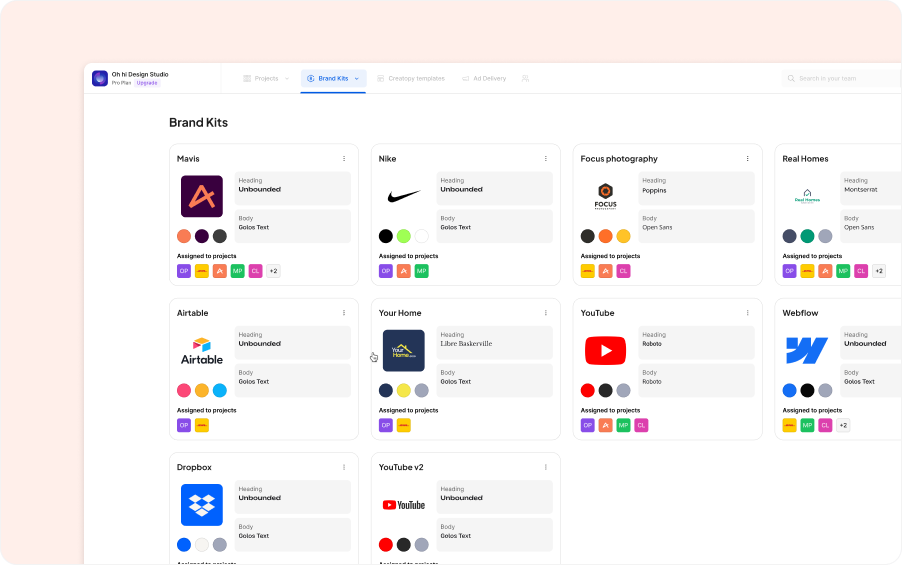Select the yellow swatch in Your Home
Screen dimensions: 902x565
(404, 391)
